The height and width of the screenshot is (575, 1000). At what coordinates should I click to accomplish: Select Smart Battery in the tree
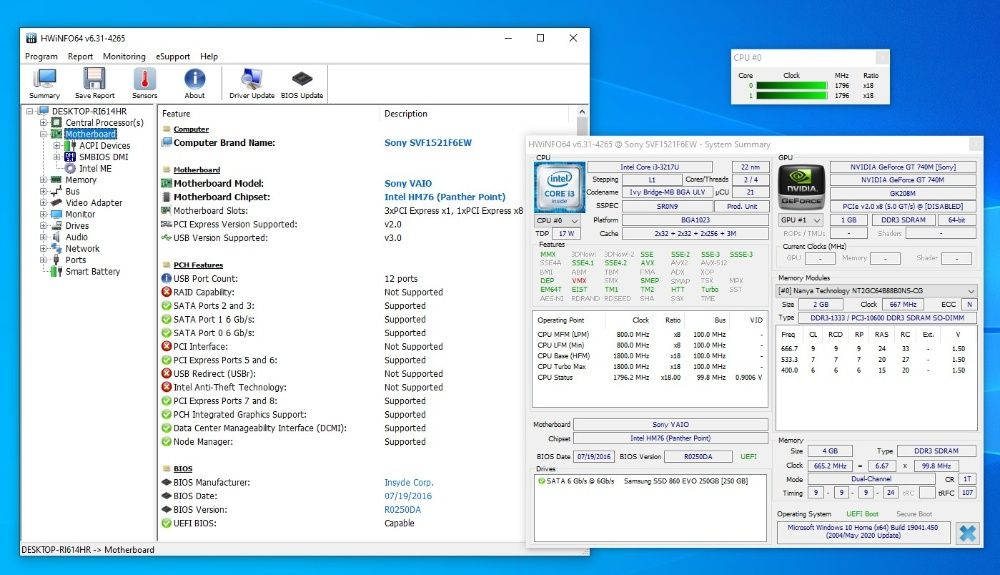[92, 272]
